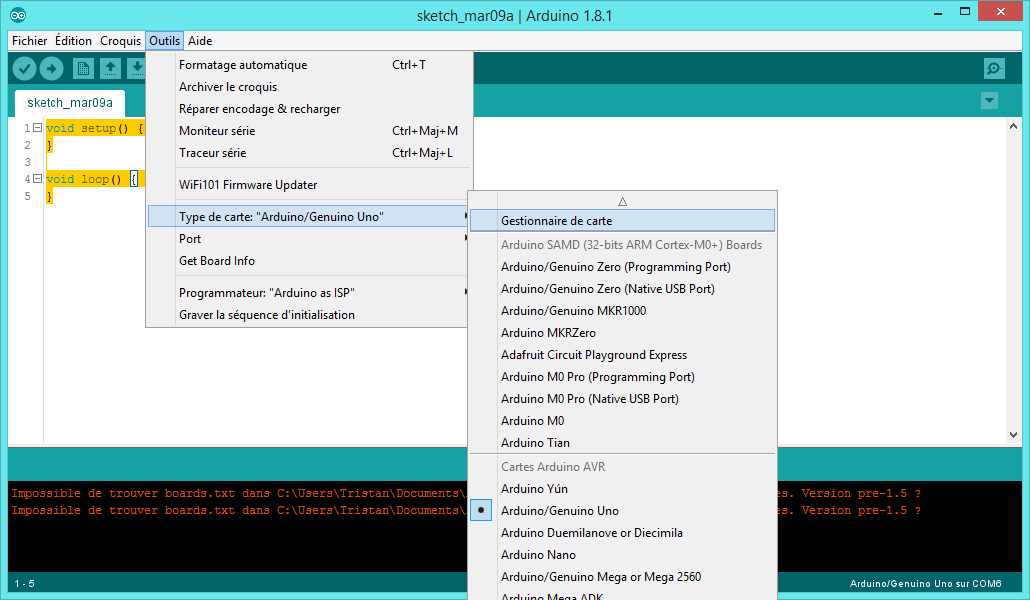Select the Arduino MKRZero board

[x=622, y=333]
